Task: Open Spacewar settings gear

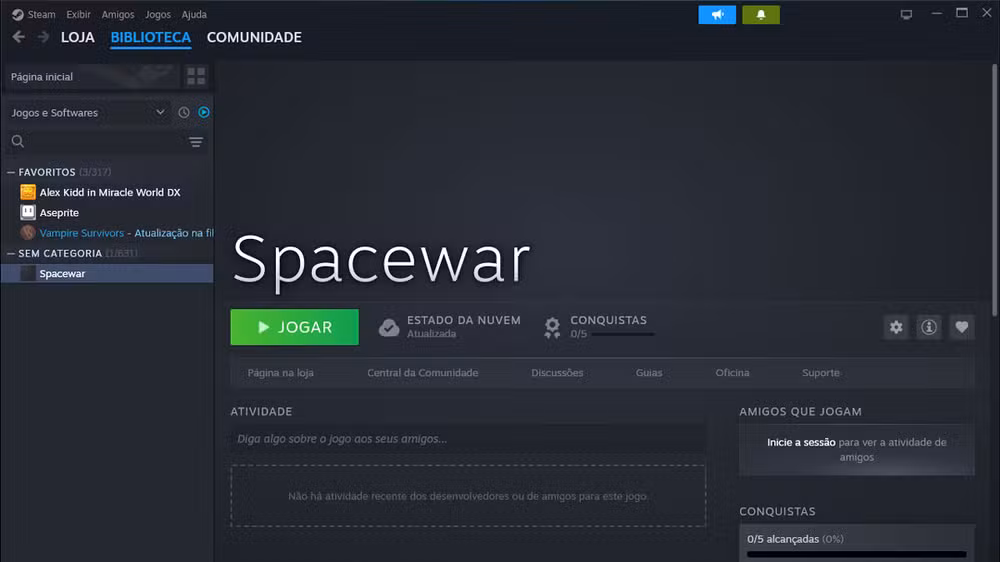Action: click(x=896, y=327)
